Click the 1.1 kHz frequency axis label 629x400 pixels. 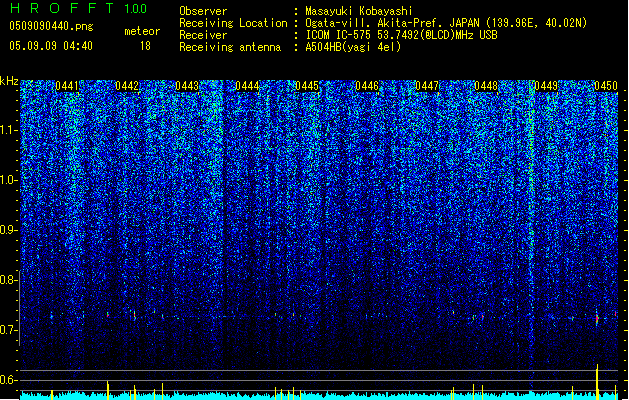click(9, 130)
